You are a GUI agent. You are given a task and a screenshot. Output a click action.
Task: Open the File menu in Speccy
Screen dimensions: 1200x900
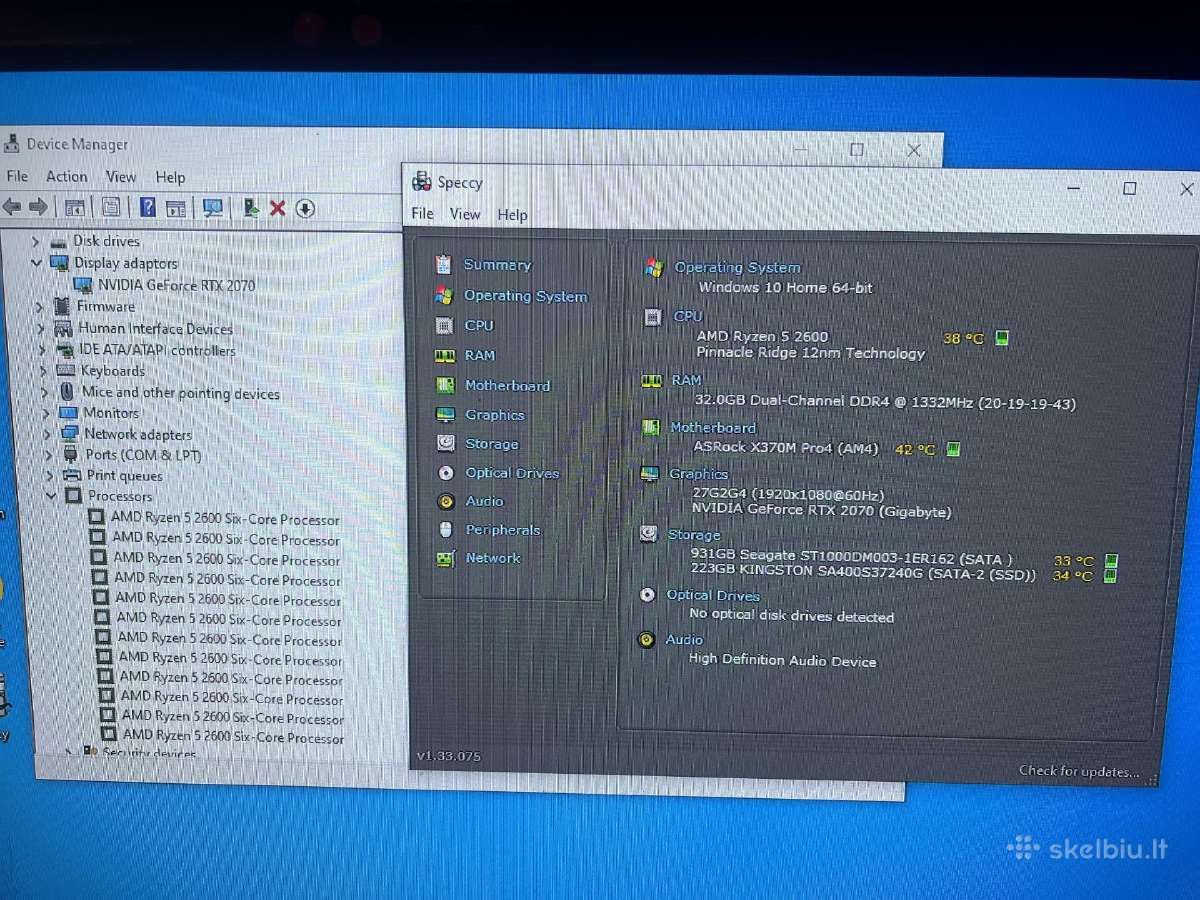click(x=423, y=213)
